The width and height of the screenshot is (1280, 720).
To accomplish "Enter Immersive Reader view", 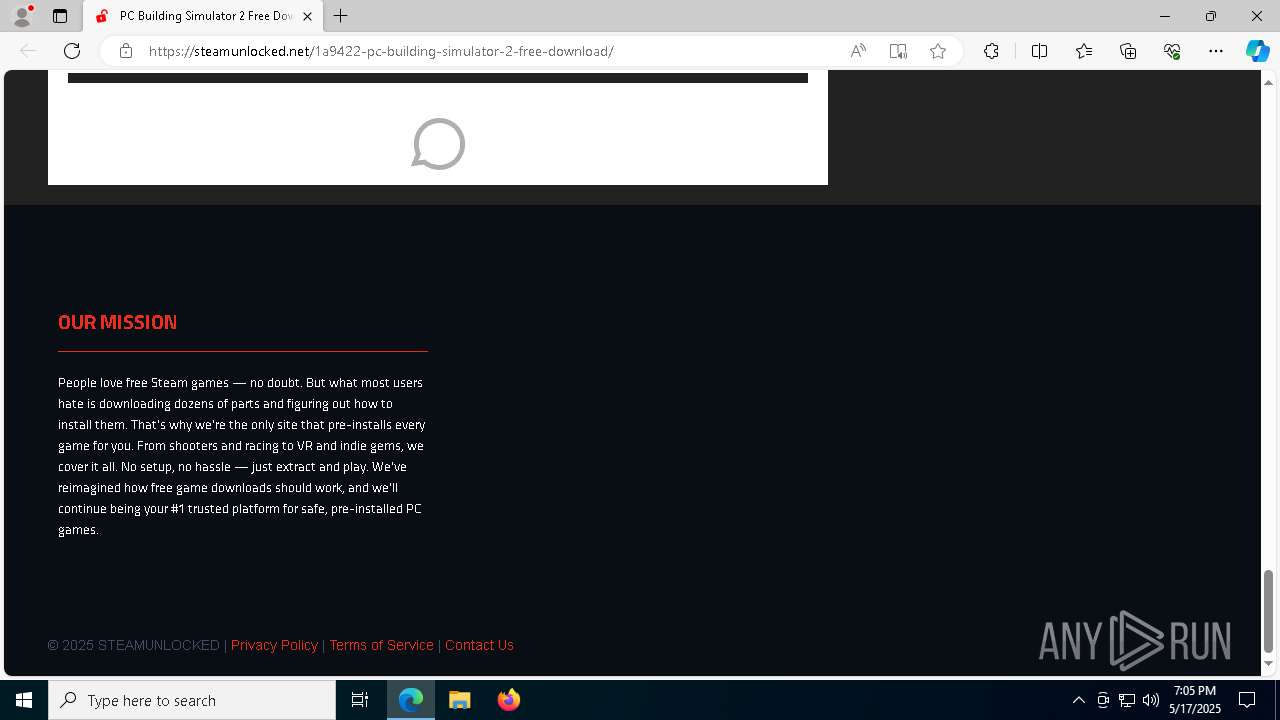I will (898, 51).
